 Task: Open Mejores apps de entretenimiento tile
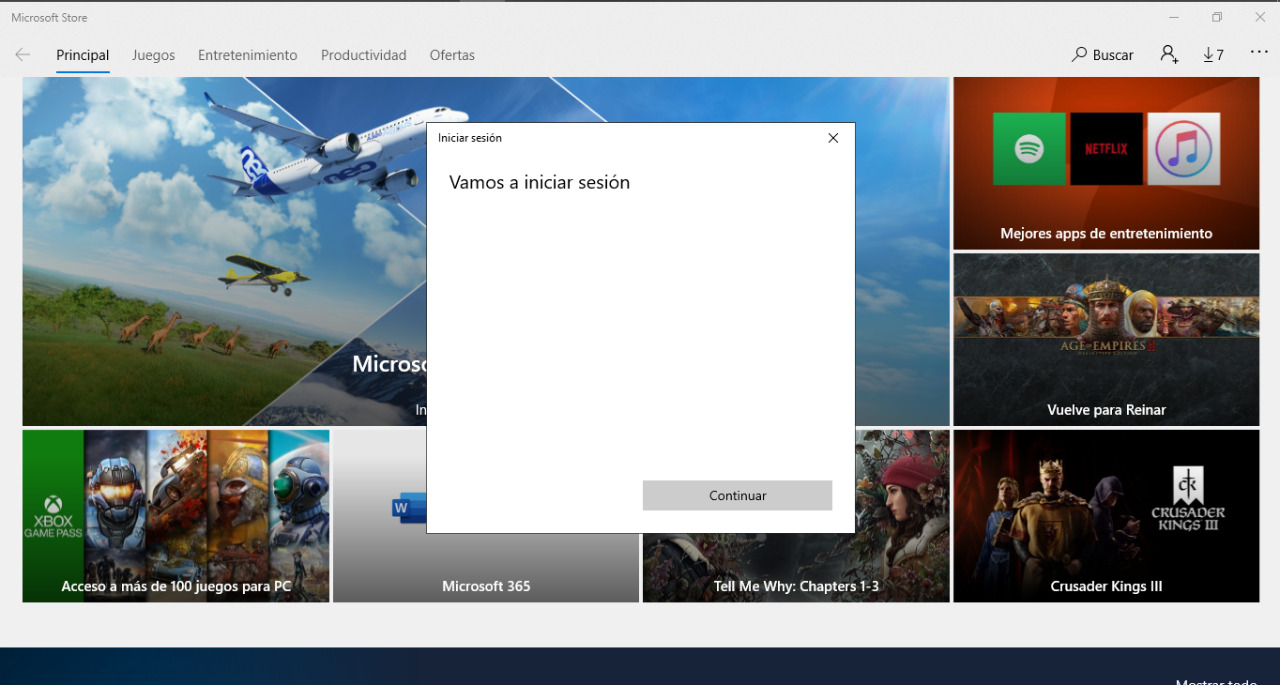(1106, 163)
